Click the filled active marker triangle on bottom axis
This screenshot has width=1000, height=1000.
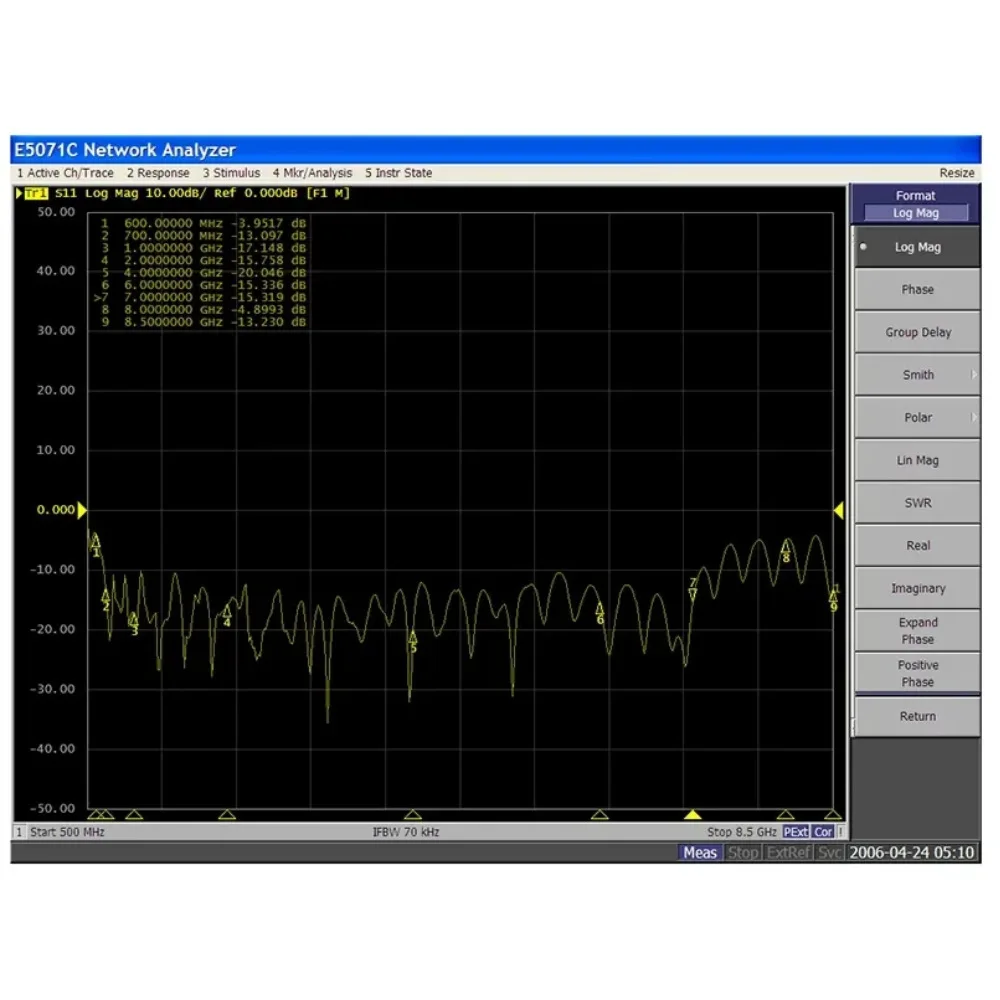tap(692, 815)
